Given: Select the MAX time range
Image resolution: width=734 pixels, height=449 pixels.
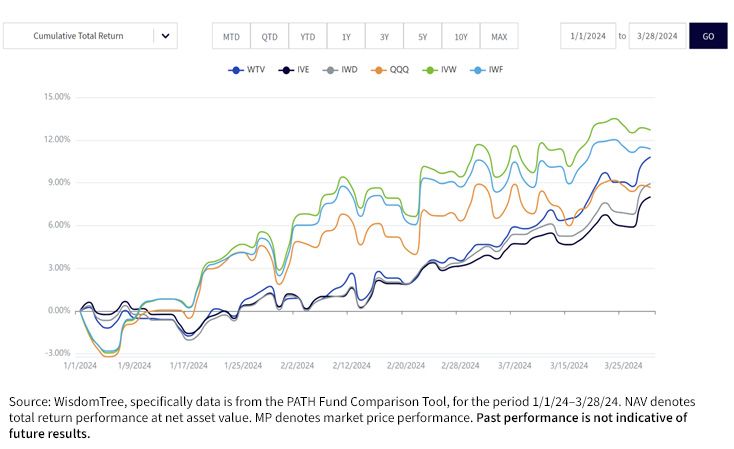Looking at the screenshot, I should coord(499,36).
